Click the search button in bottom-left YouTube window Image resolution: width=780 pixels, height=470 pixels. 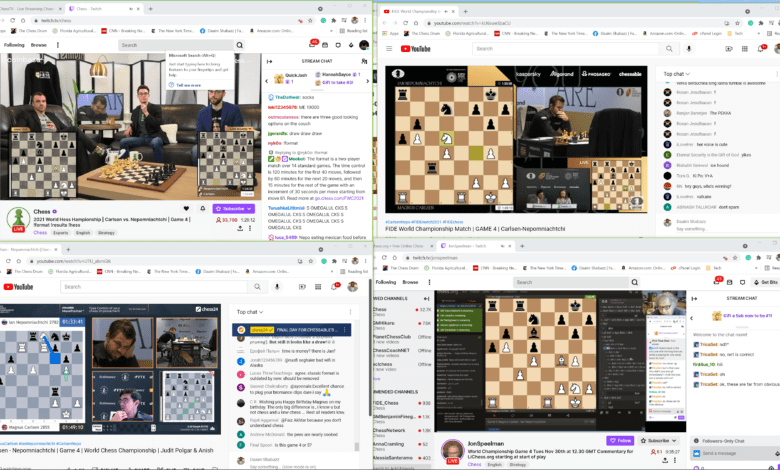tap(257, 287)
